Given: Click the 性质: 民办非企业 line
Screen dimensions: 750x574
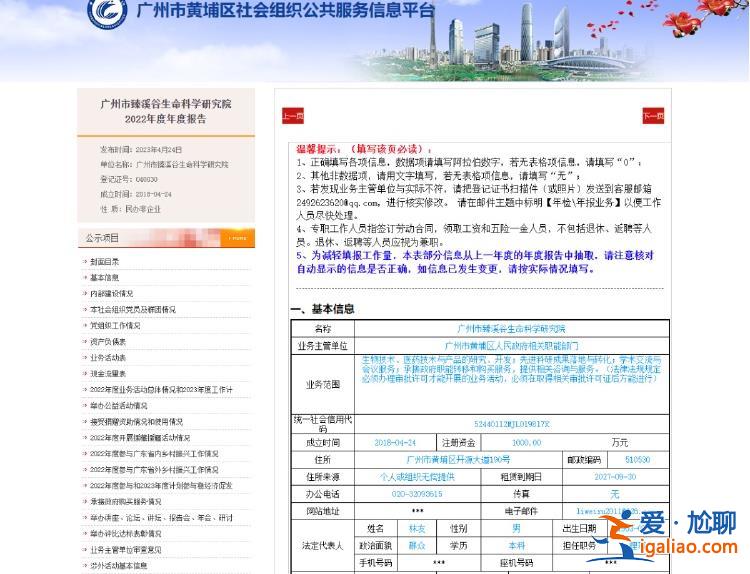Looking at the screenshot, I should click(131, 209).
